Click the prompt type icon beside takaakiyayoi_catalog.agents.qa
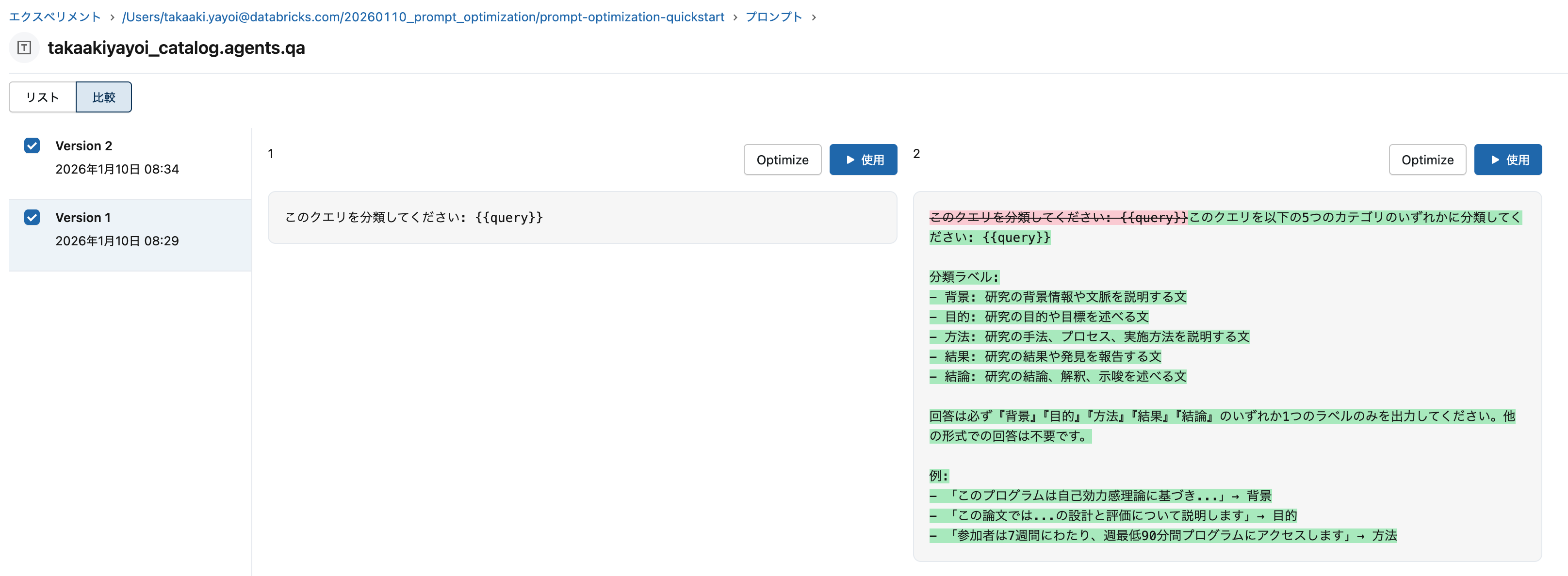Viewport: 1568px width, 576px height. (23, 48)
